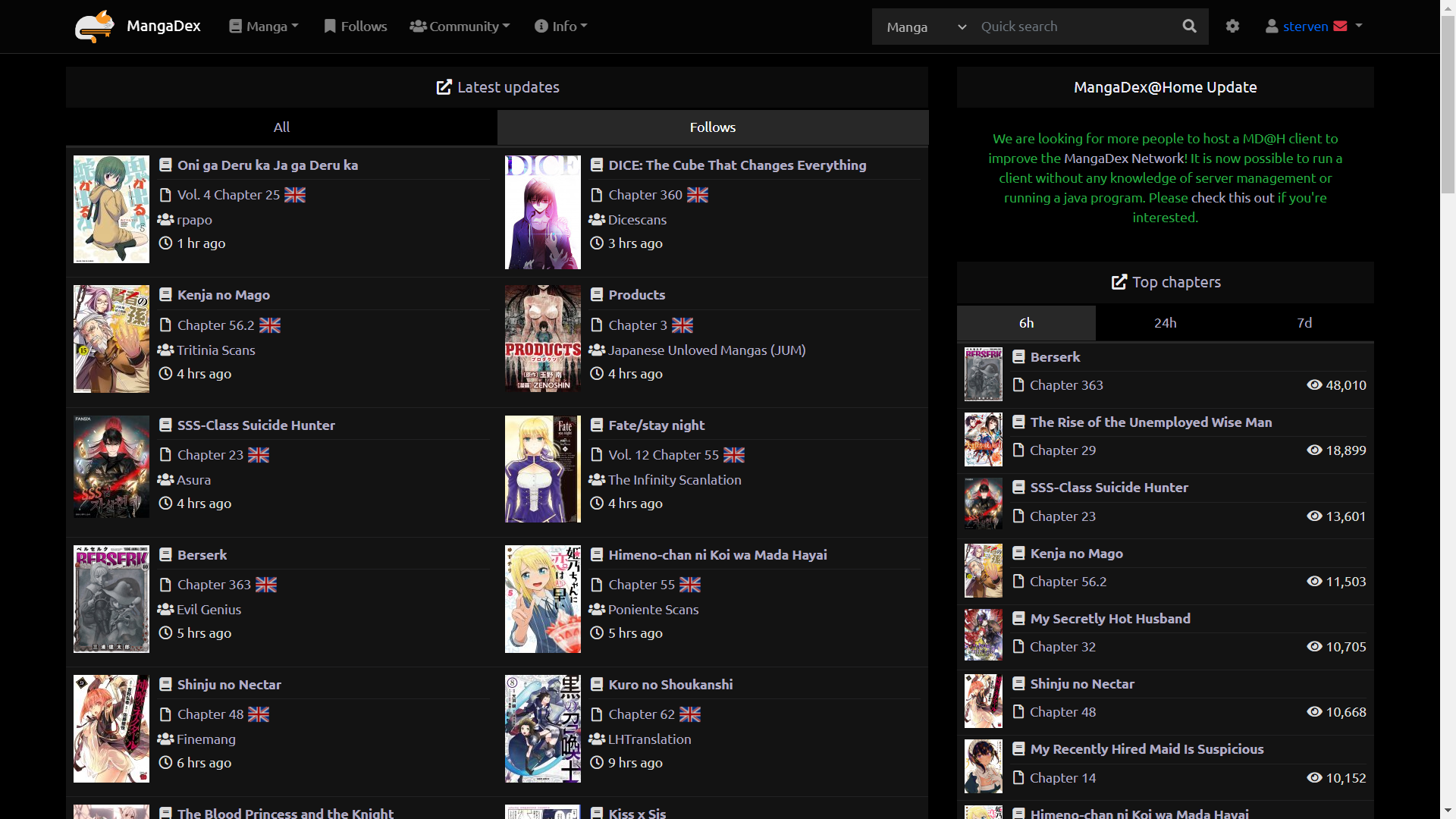Open Himeno-chan Chapter 55 link

(x=642, y=585)
